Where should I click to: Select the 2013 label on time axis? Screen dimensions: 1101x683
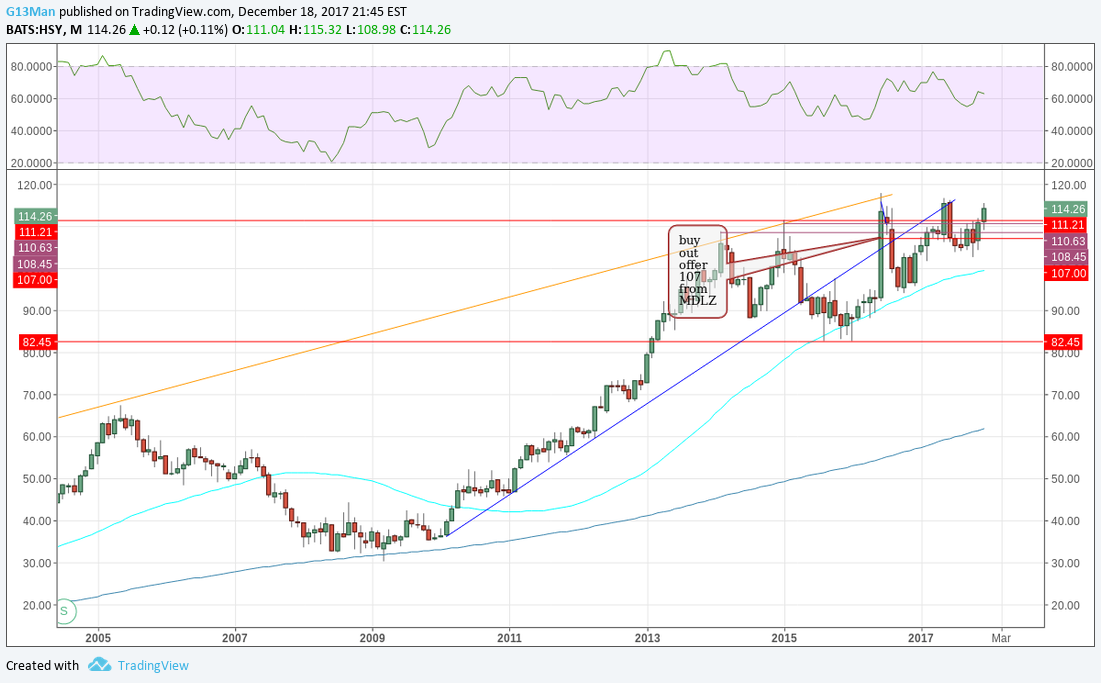point(647,637)
